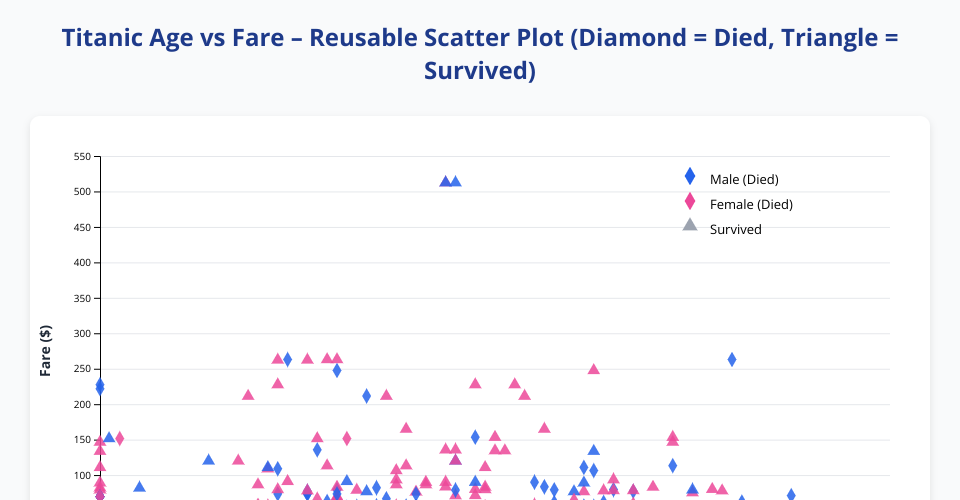Click the 550 y-axis tick label

click(82, 157)
